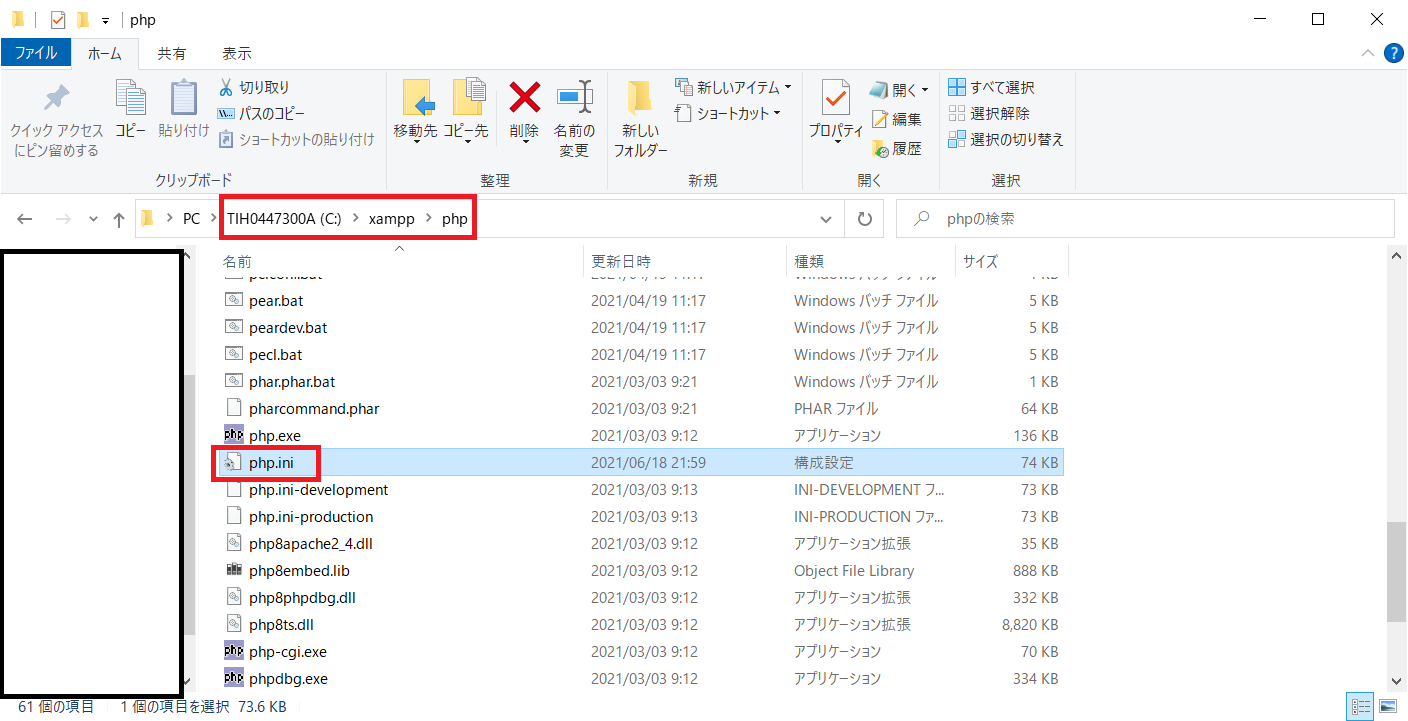Select phar.phar.bat file

pyautogui.click(x=640, y=381)
